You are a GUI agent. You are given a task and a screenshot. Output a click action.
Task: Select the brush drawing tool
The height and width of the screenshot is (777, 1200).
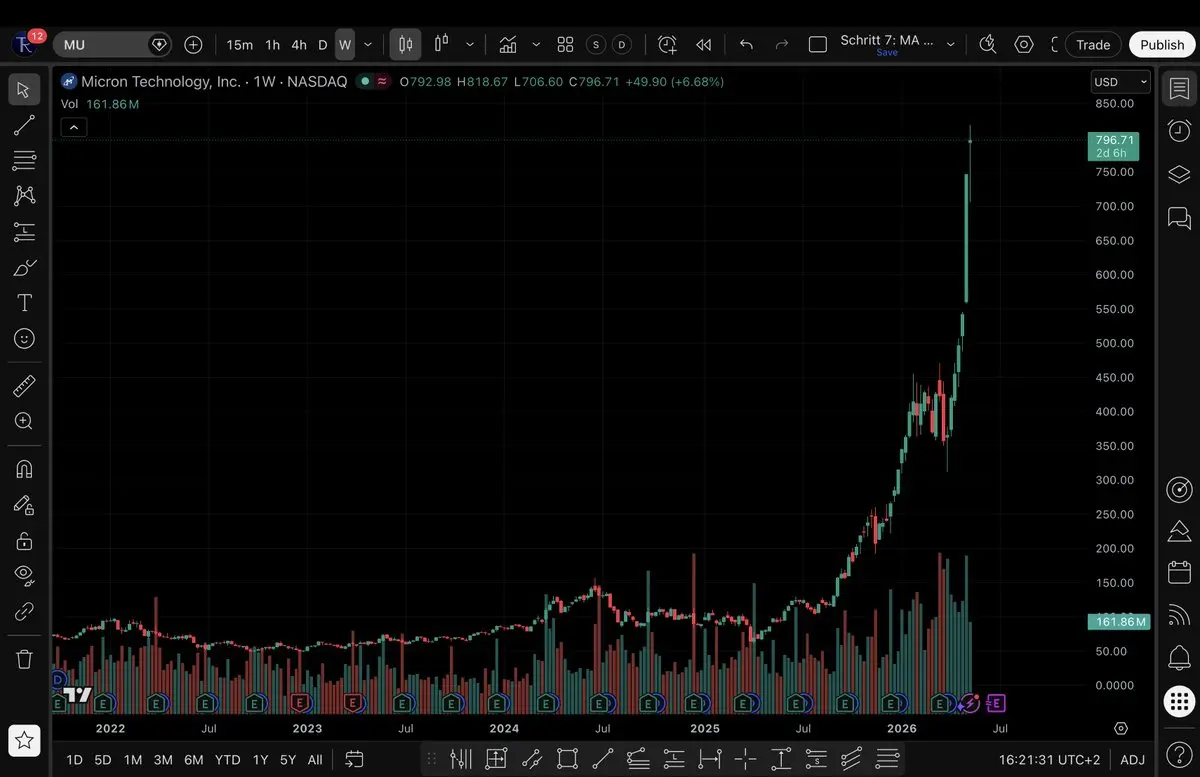[24, 267]
